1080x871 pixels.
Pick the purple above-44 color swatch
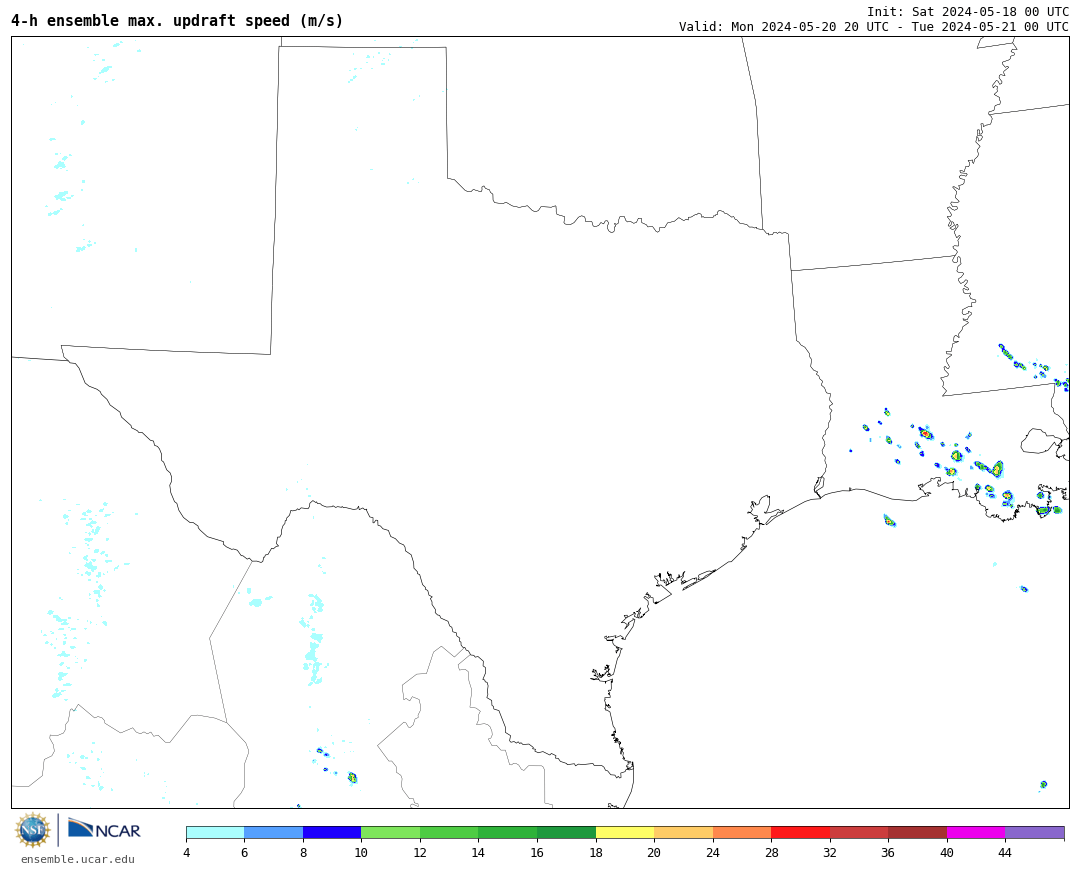click(1035, 833)
